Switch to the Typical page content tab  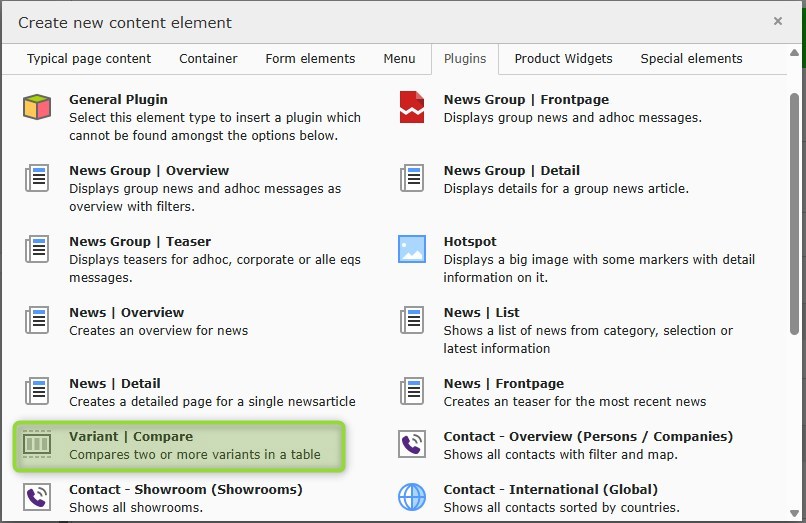click(89, 59)
